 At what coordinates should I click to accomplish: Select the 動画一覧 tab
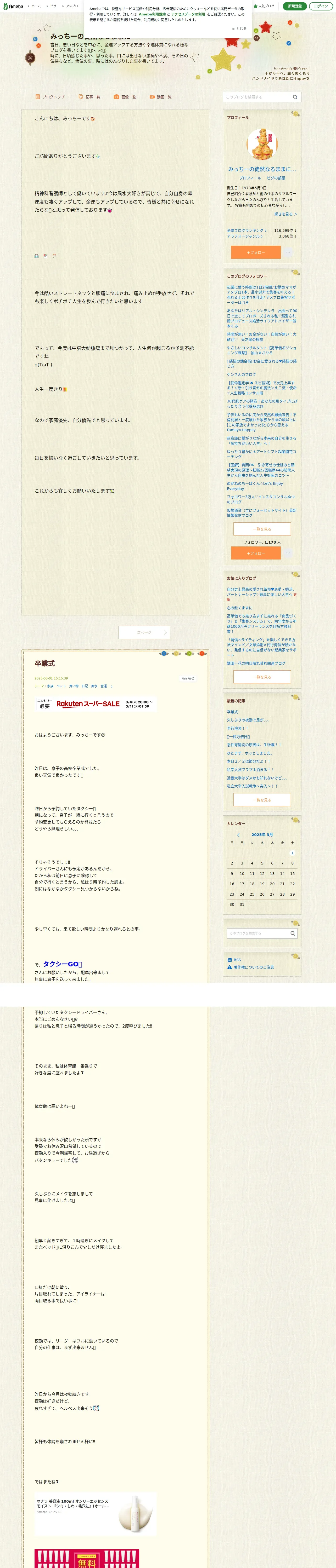(161, 97)
